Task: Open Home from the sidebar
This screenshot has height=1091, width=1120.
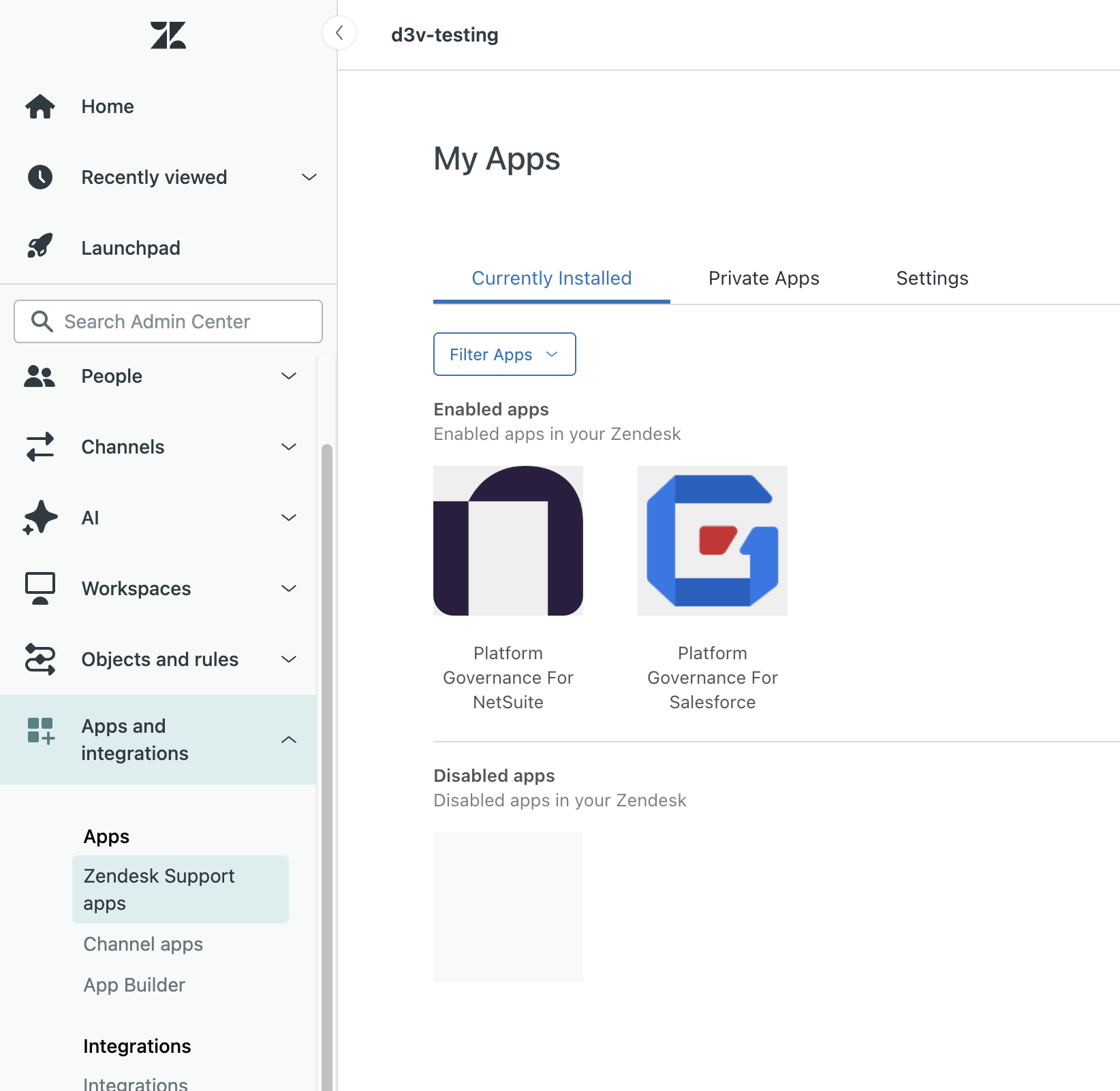Action: click(107, 106)
